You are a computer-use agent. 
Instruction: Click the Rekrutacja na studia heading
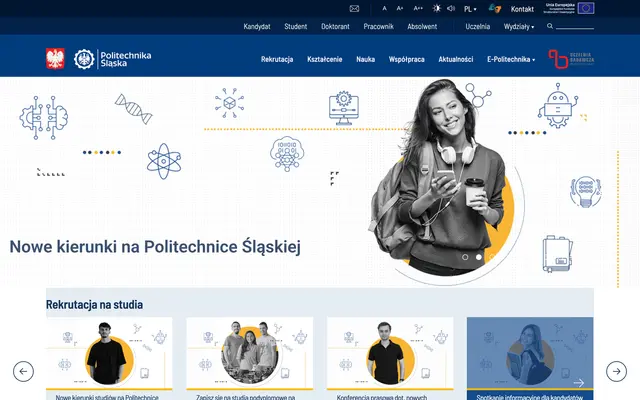94,305
